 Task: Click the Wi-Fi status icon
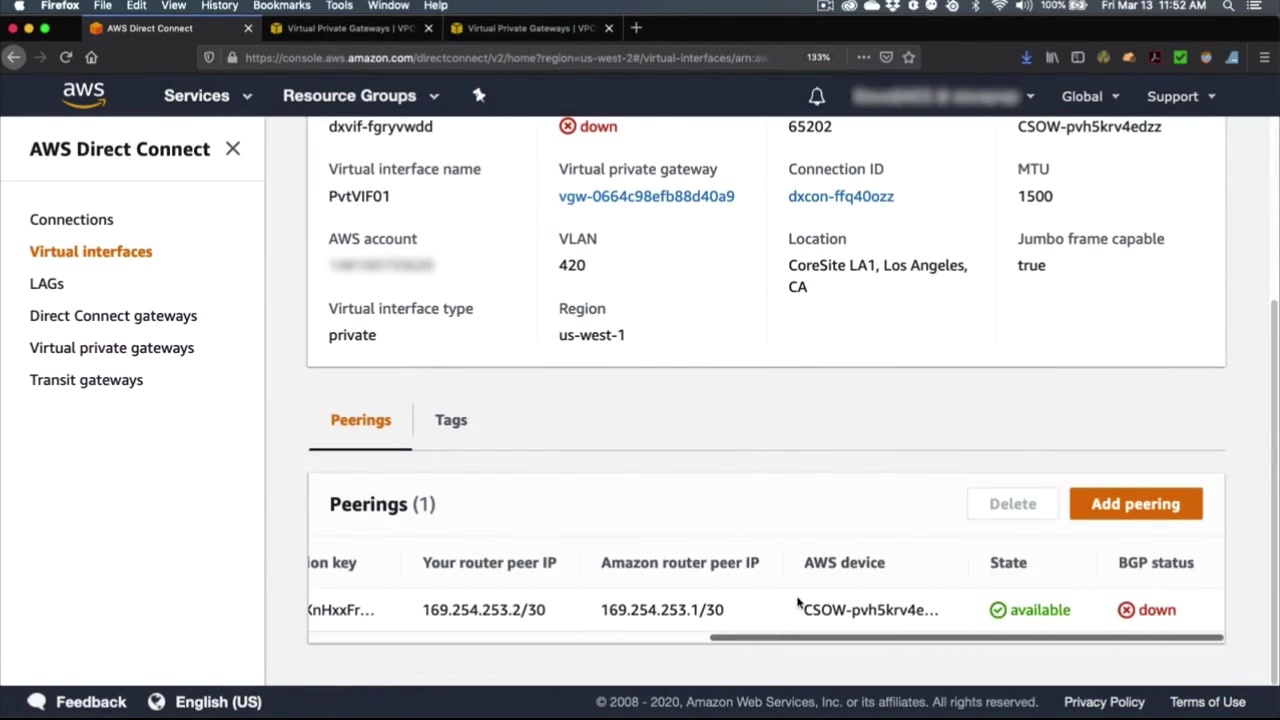pos(1000,6)
